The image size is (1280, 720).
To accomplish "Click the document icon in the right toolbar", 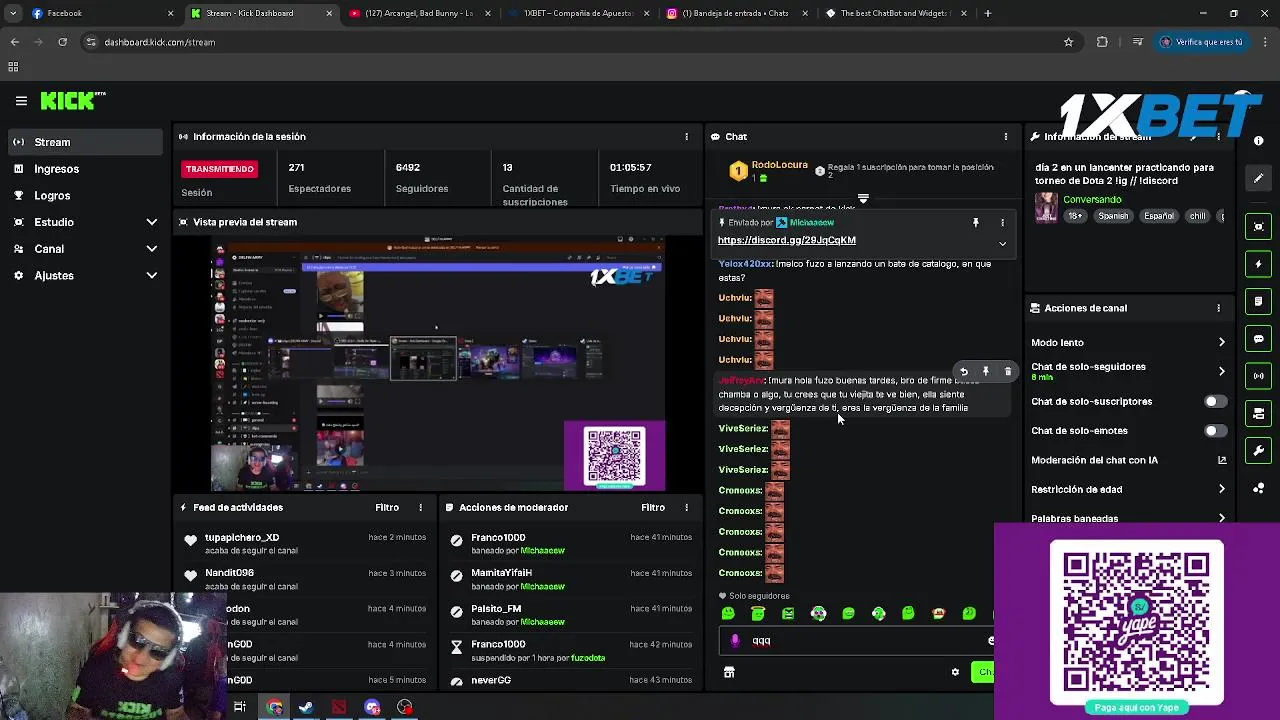I will pyautogui.click(x=1259, y=301).
